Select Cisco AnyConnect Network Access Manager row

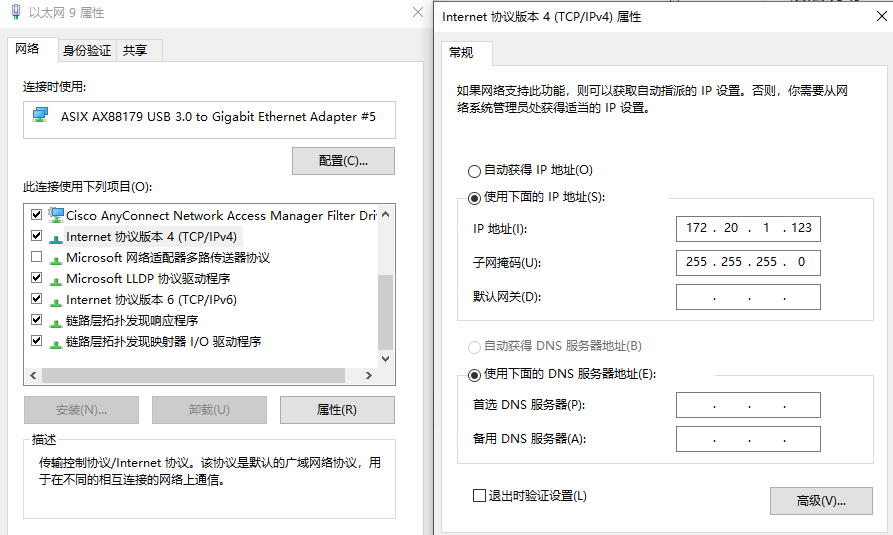(221, 215)
